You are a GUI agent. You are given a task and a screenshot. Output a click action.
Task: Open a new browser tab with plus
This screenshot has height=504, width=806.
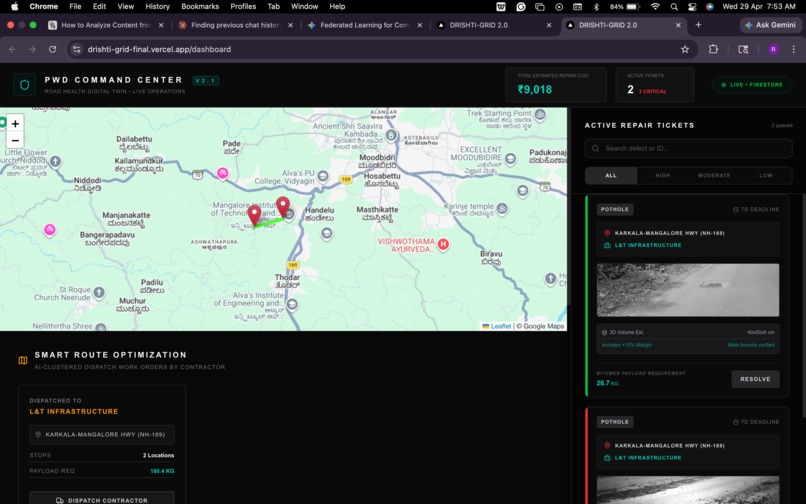(698, 25)
